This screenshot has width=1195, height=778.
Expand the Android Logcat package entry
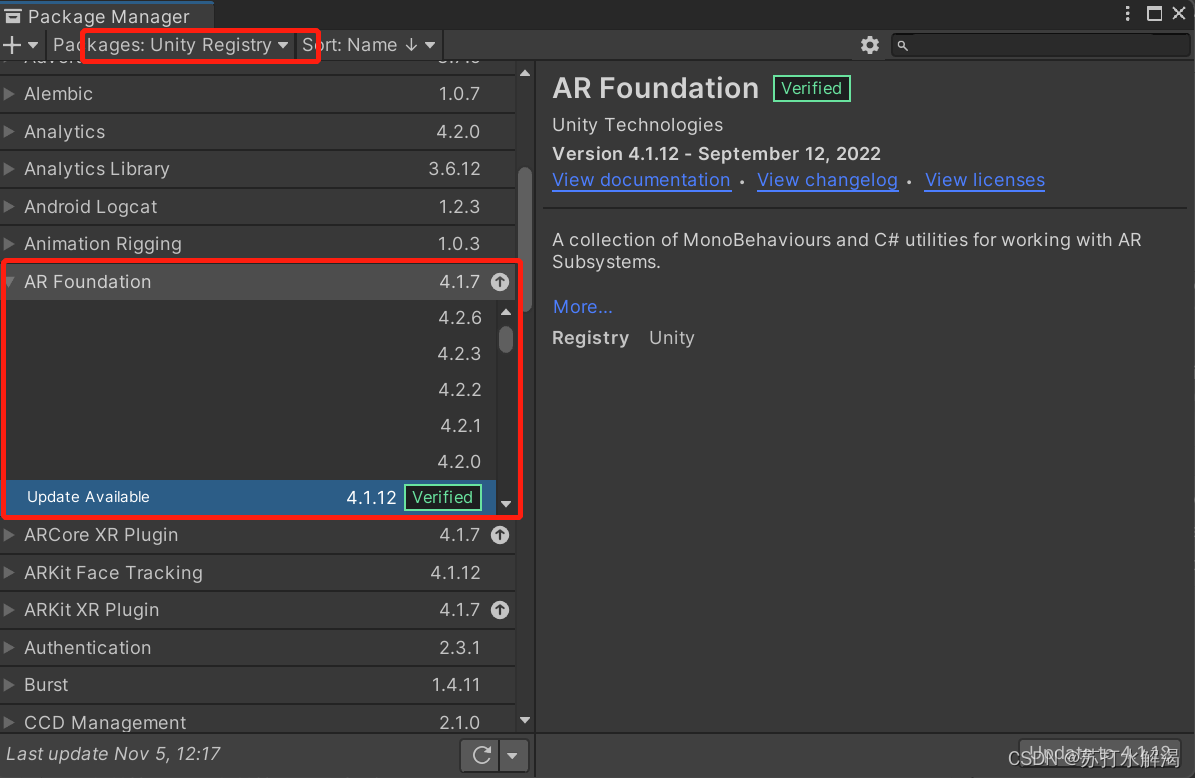(x=9, y=207)
